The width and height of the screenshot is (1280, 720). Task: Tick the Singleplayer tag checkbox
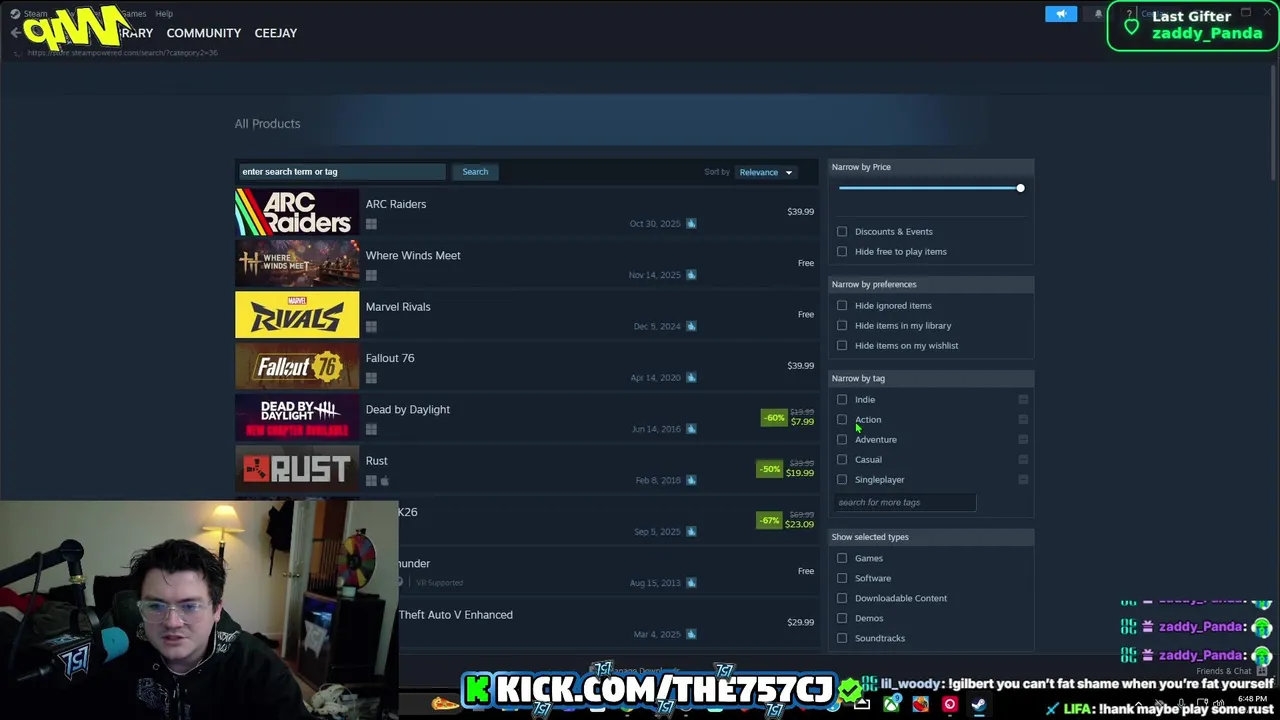[x=842, y=479]
